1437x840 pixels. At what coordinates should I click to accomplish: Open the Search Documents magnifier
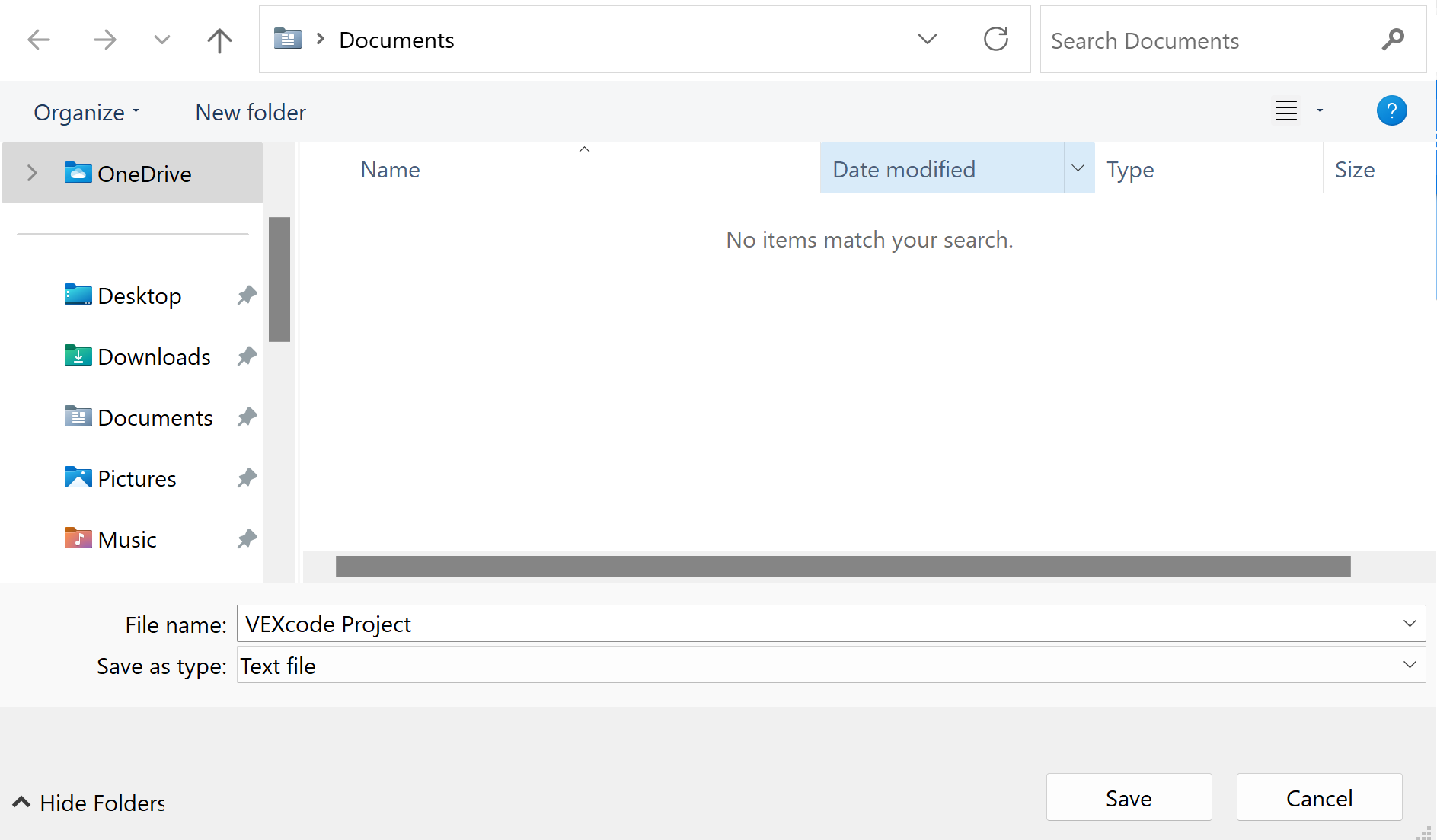coord(1393,39)
